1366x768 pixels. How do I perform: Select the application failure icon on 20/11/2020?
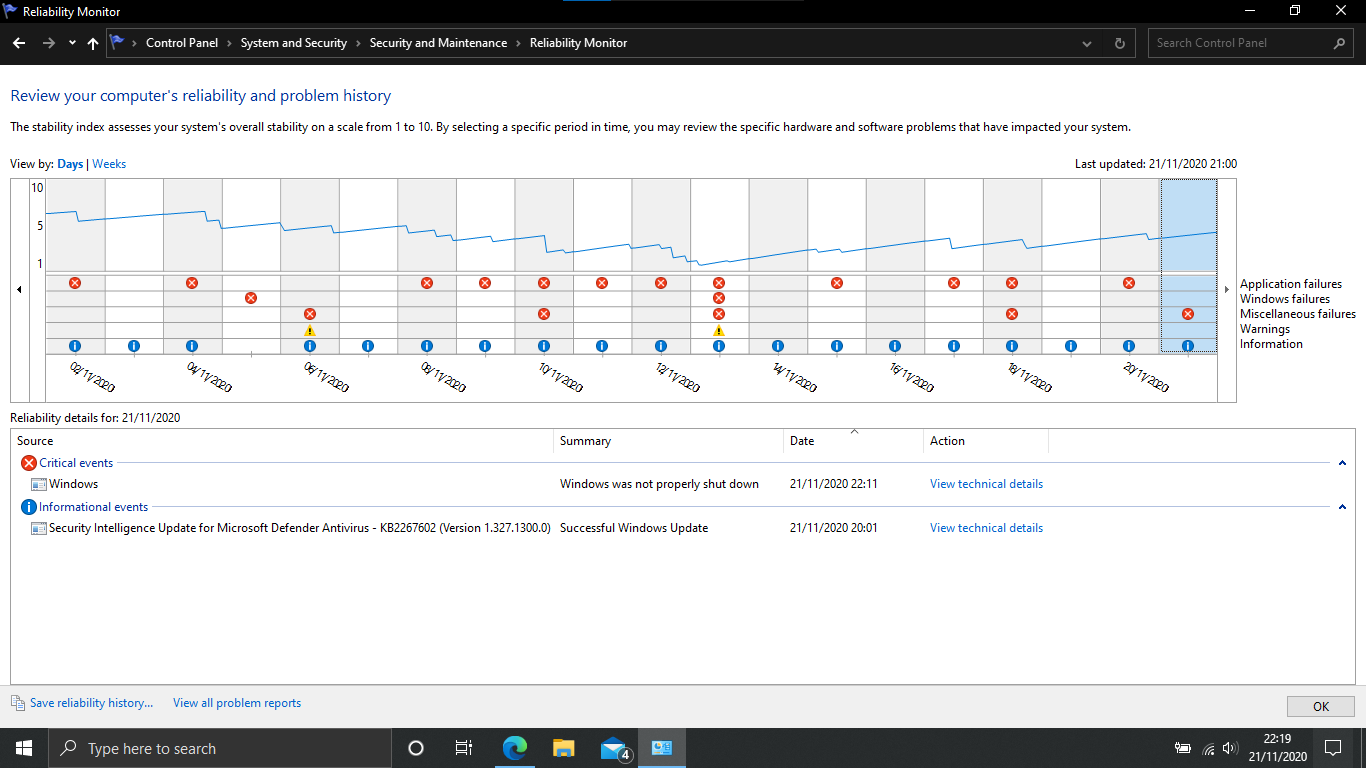point(1129,283)
